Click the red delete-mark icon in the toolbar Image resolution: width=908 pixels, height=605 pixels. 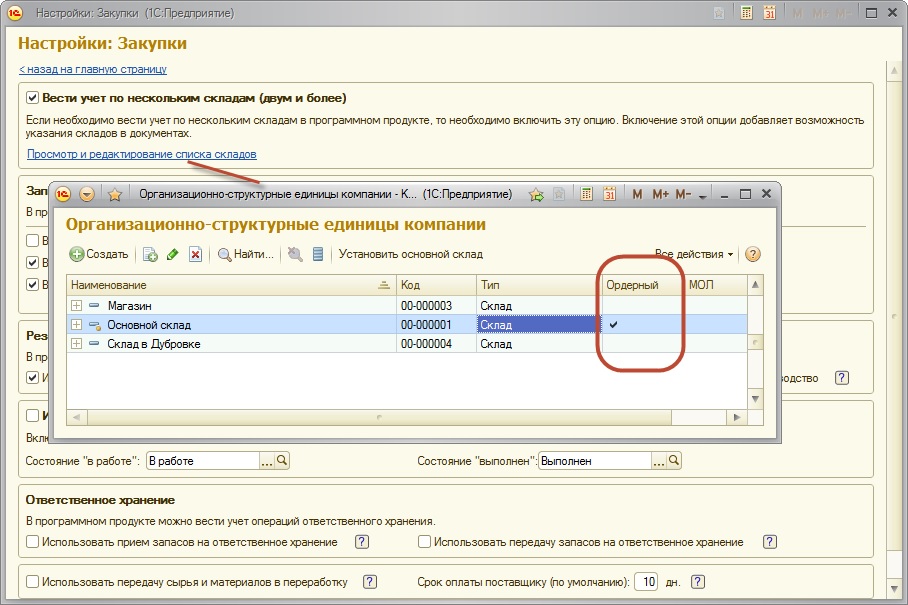pos(195,254)
